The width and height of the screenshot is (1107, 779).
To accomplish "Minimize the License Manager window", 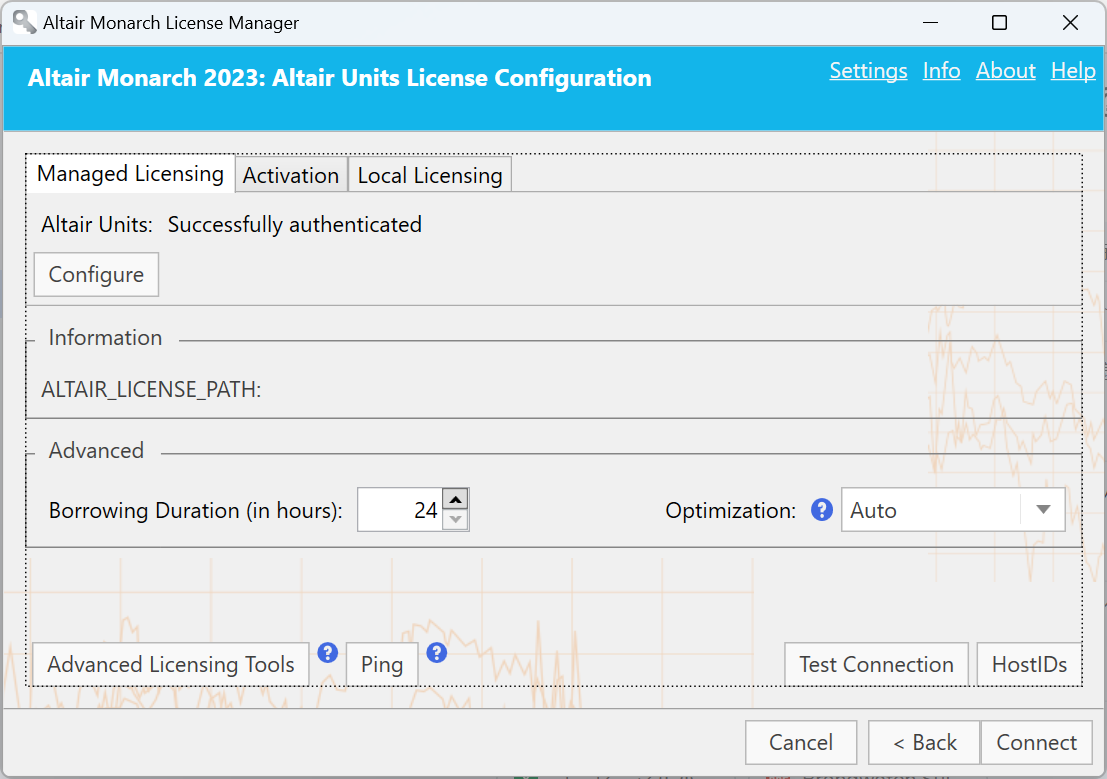I will [931, 23].
